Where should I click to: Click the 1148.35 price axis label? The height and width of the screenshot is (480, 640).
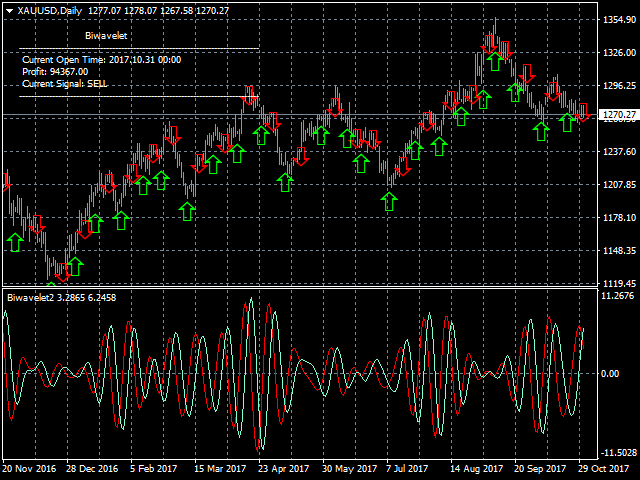(619, 251)
